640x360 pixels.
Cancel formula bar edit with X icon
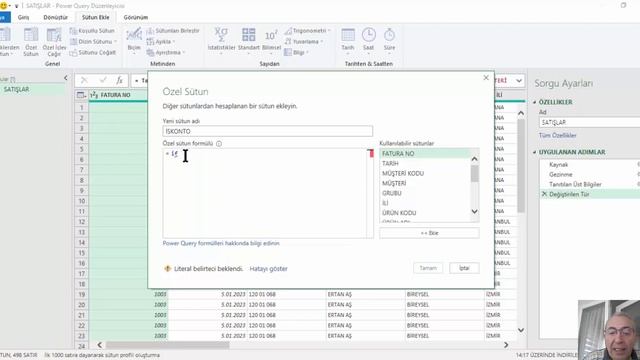pyautogui.click(x=84, y=80)
